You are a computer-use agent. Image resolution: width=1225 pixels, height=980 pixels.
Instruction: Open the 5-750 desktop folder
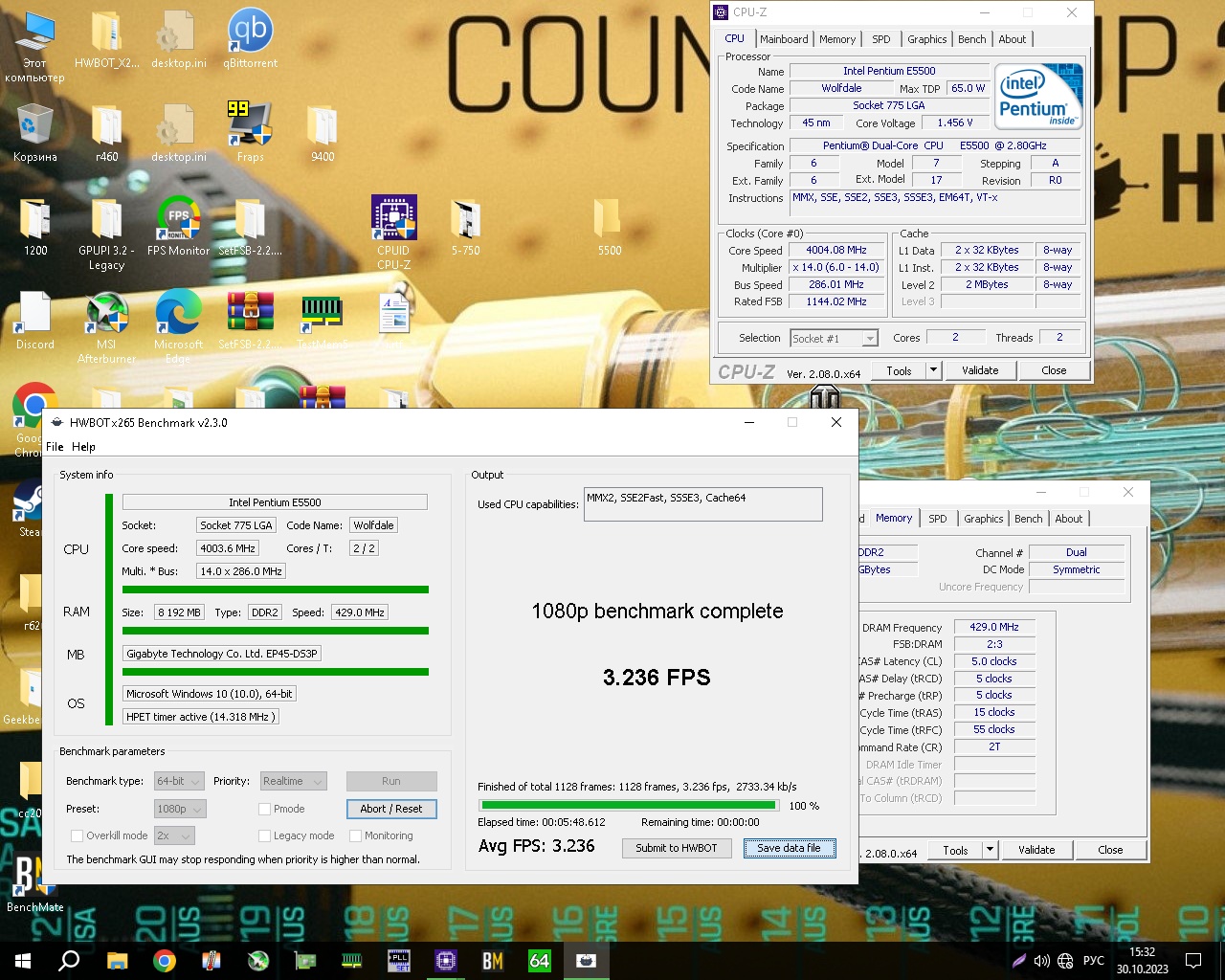click(x=466, y=227)
